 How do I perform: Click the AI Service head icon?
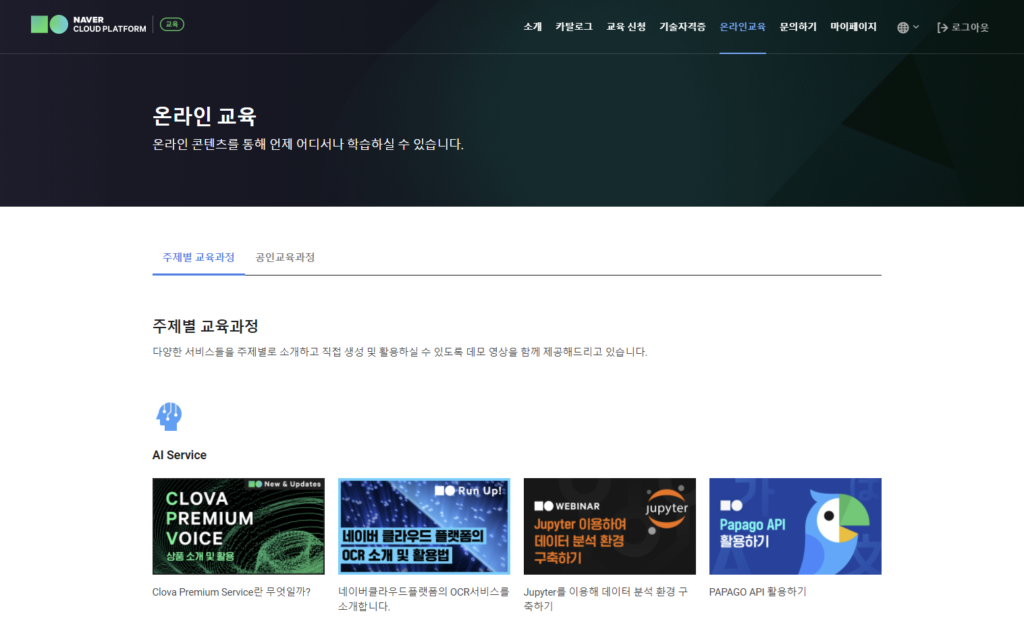point(168,416)
